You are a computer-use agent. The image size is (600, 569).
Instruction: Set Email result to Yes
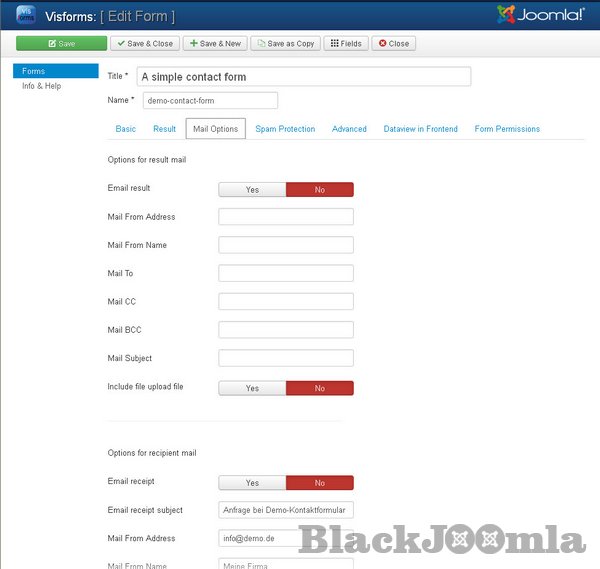pos(252,189)
